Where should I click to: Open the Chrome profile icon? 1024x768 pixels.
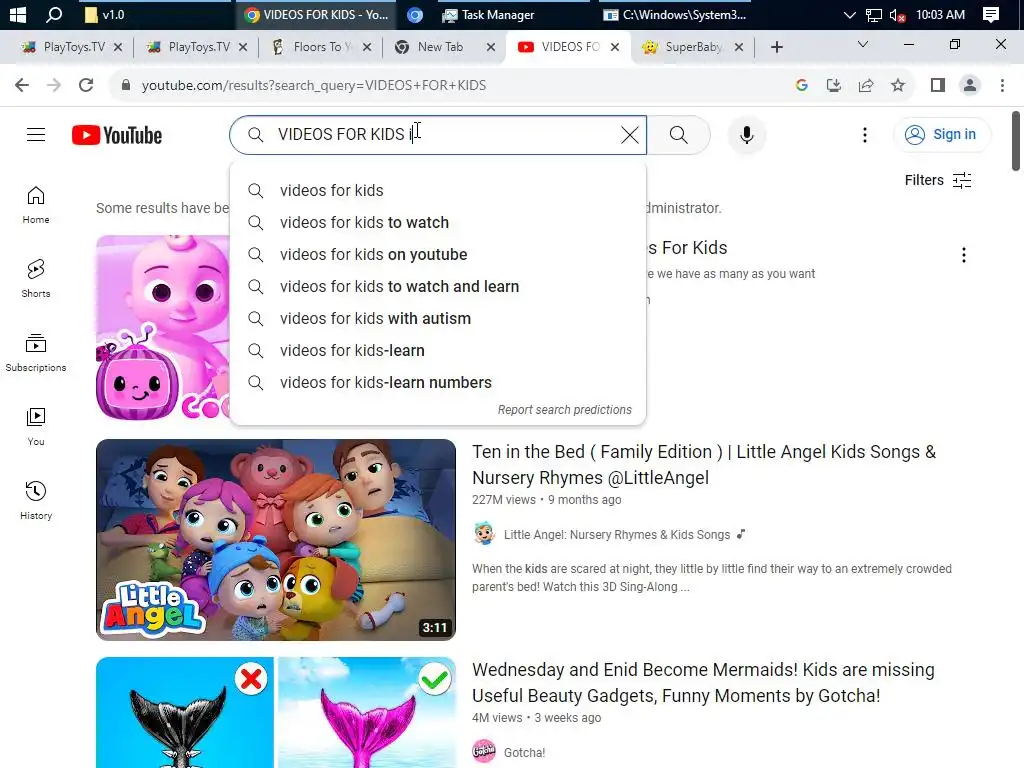pyautogui.click(x=970, y=85)
